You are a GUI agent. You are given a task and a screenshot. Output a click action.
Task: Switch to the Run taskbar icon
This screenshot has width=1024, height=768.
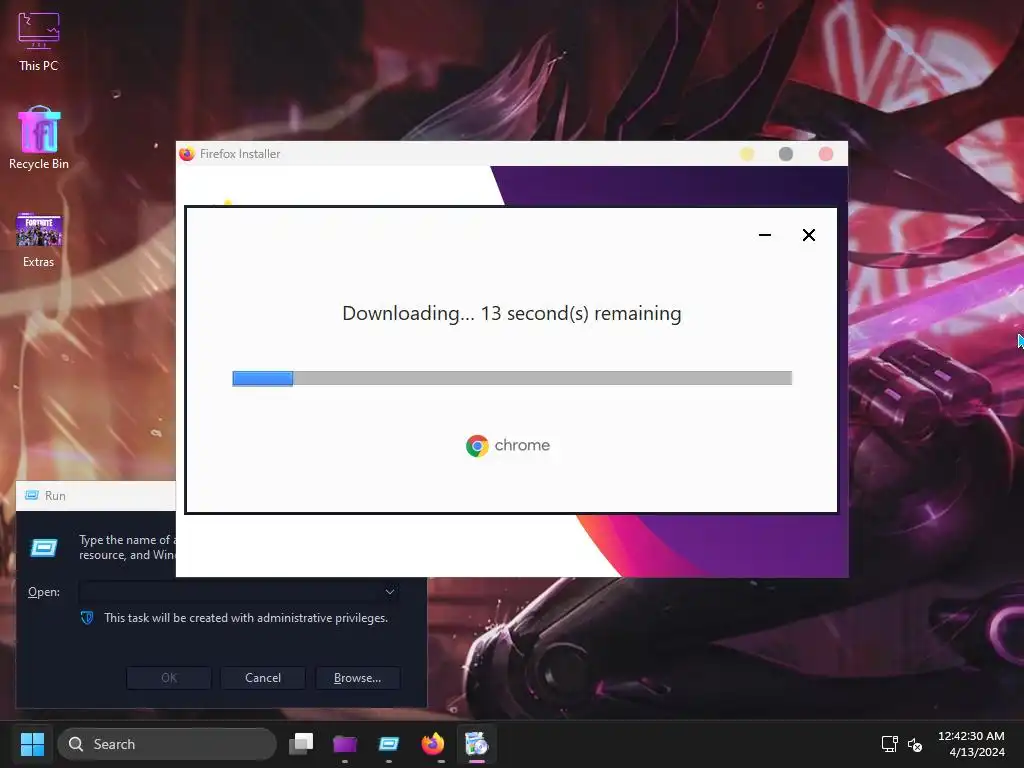pyautogui.click(x=389, y=744)
